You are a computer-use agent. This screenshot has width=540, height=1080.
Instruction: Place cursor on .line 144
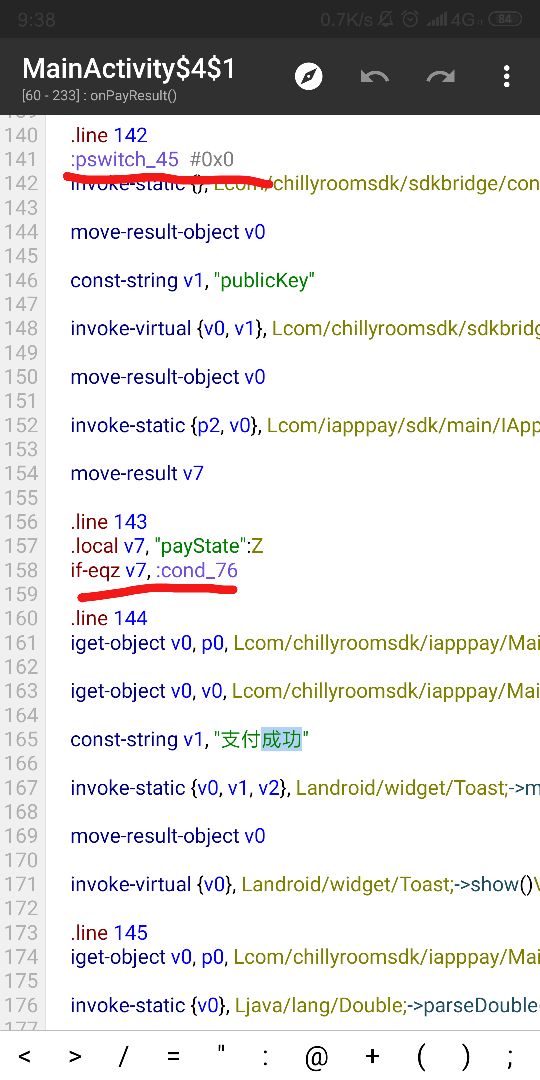[x=109, y=619]
